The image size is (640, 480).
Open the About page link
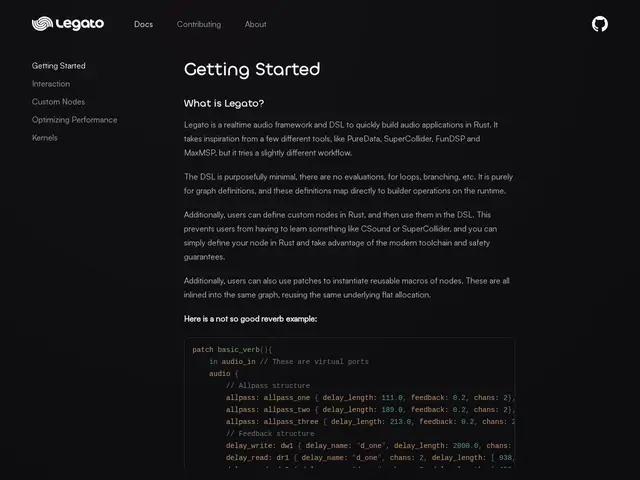[x=256, y=24]
